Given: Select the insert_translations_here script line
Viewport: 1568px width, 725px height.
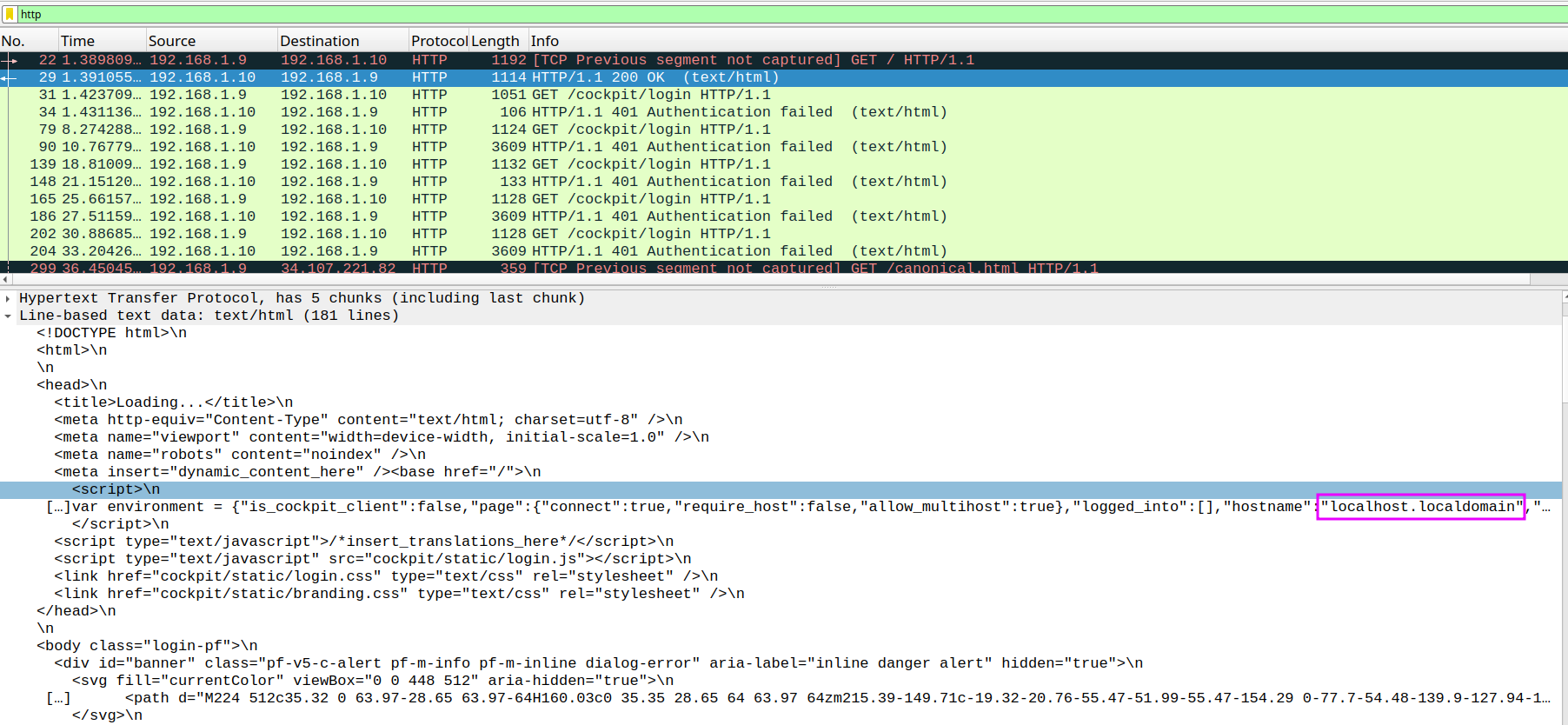Looking at the screenshot, I should (364, 542).
